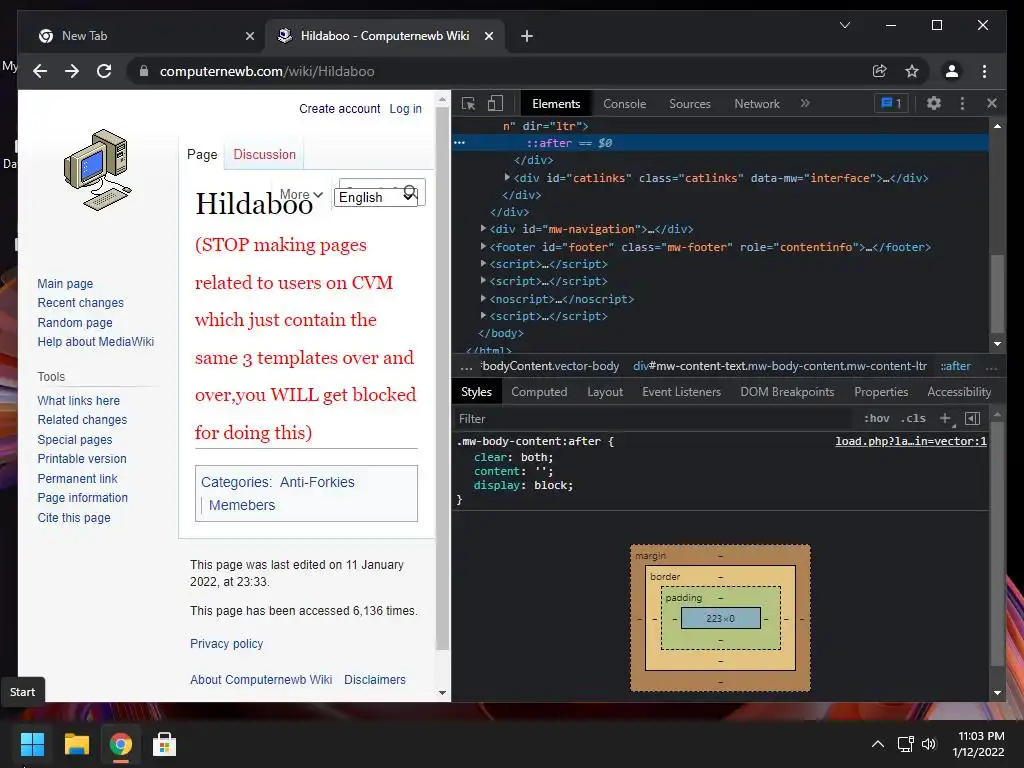
Task: Switch to the Network tab
Action: point(757,103)
